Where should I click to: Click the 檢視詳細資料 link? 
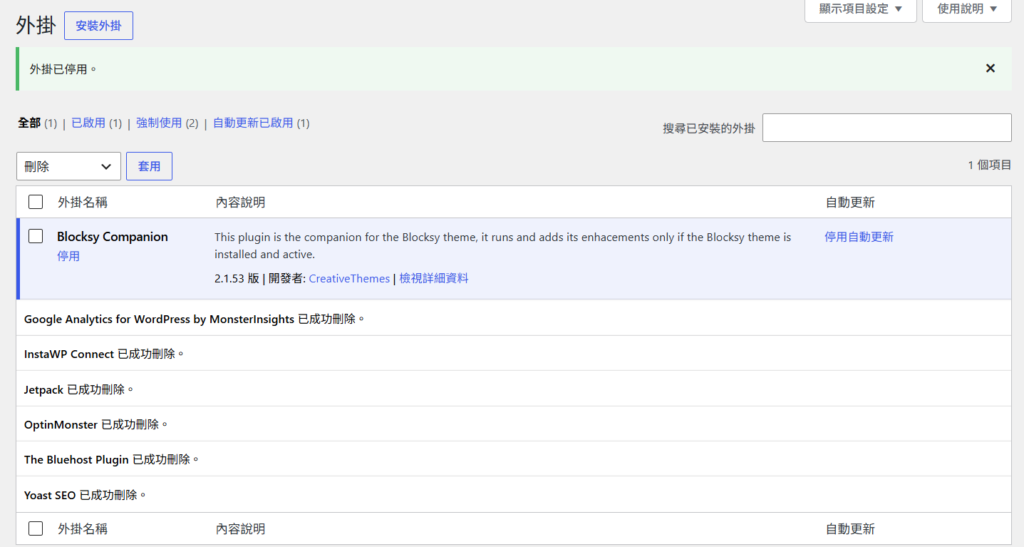pos(434,279)
